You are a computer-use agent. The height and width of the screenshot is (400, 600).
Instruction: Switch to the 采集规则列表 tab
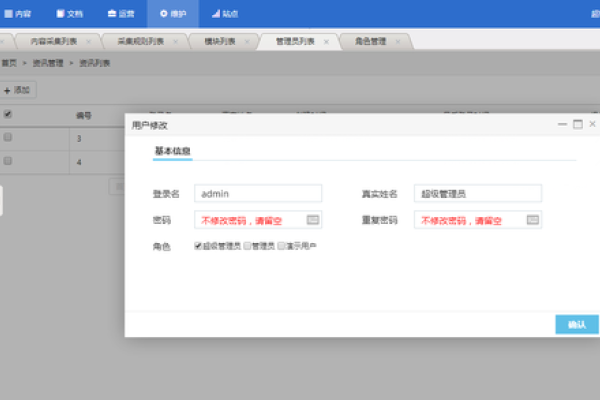(140, 41)
